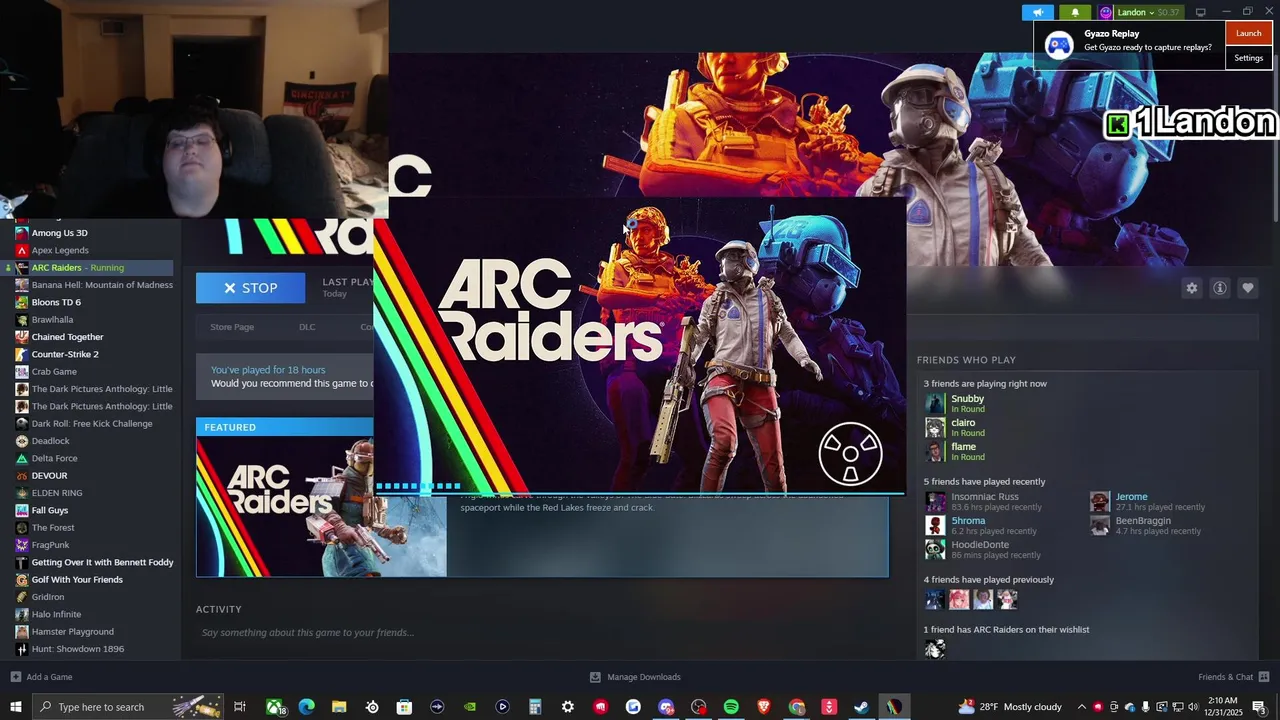1280x720 pixels.
Task: Open Windows Start menu
Action: point(16,707)
